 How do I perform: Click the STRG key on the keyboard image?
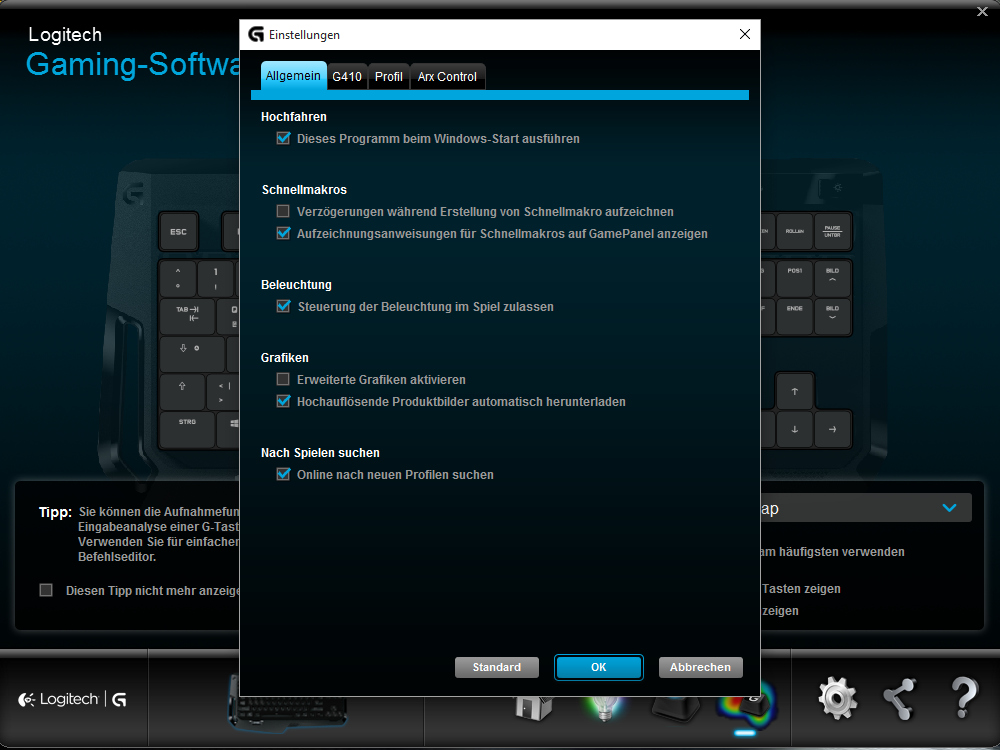pyautogui.click(x=187, y=429)
